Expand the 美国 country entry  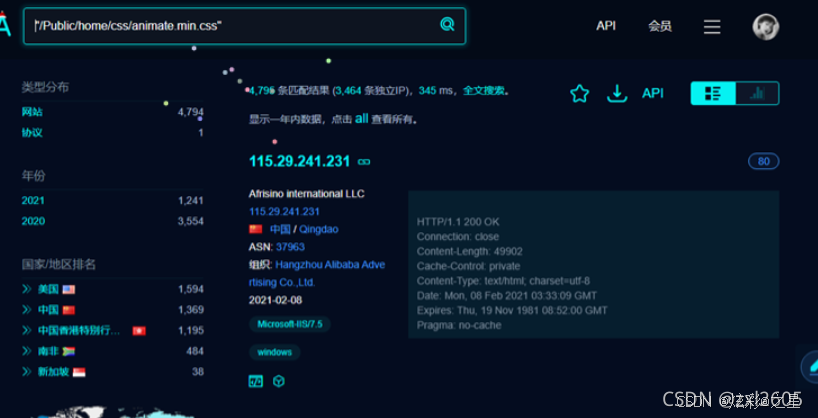[27, 289]
